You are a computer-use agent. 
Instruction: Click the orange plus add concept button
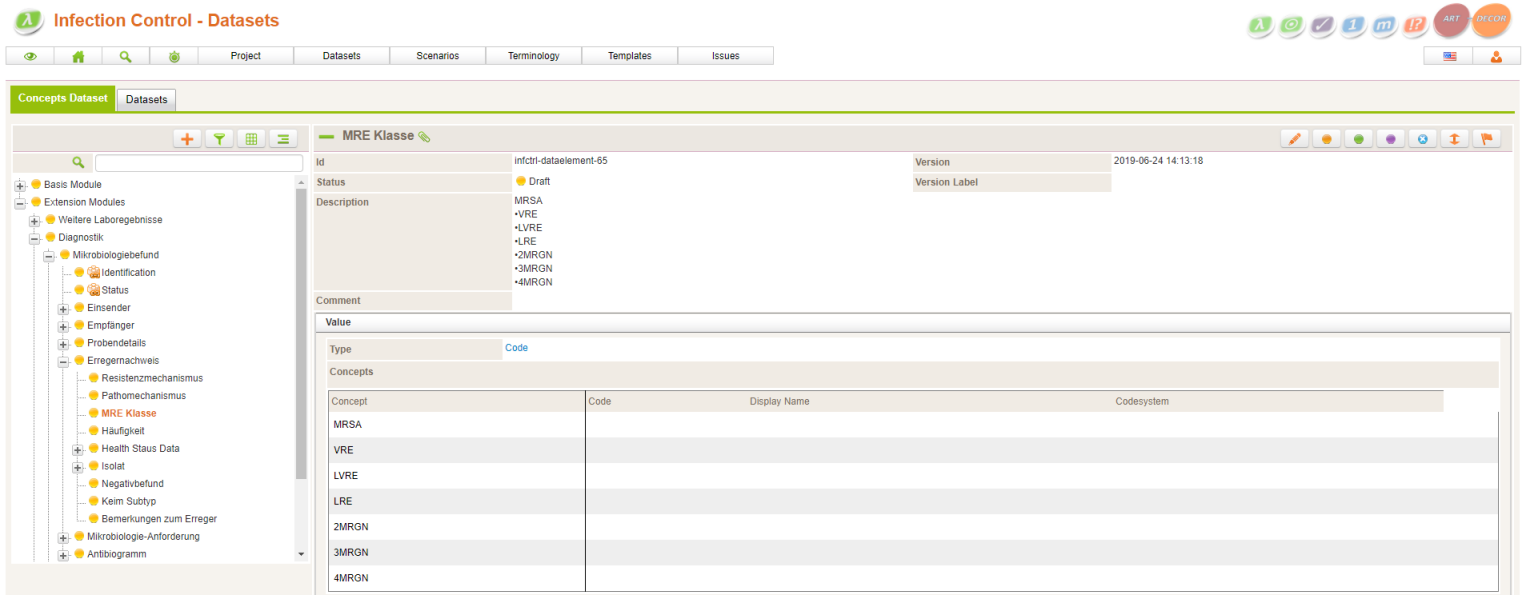pyautogui.click(x=187, y=139)
